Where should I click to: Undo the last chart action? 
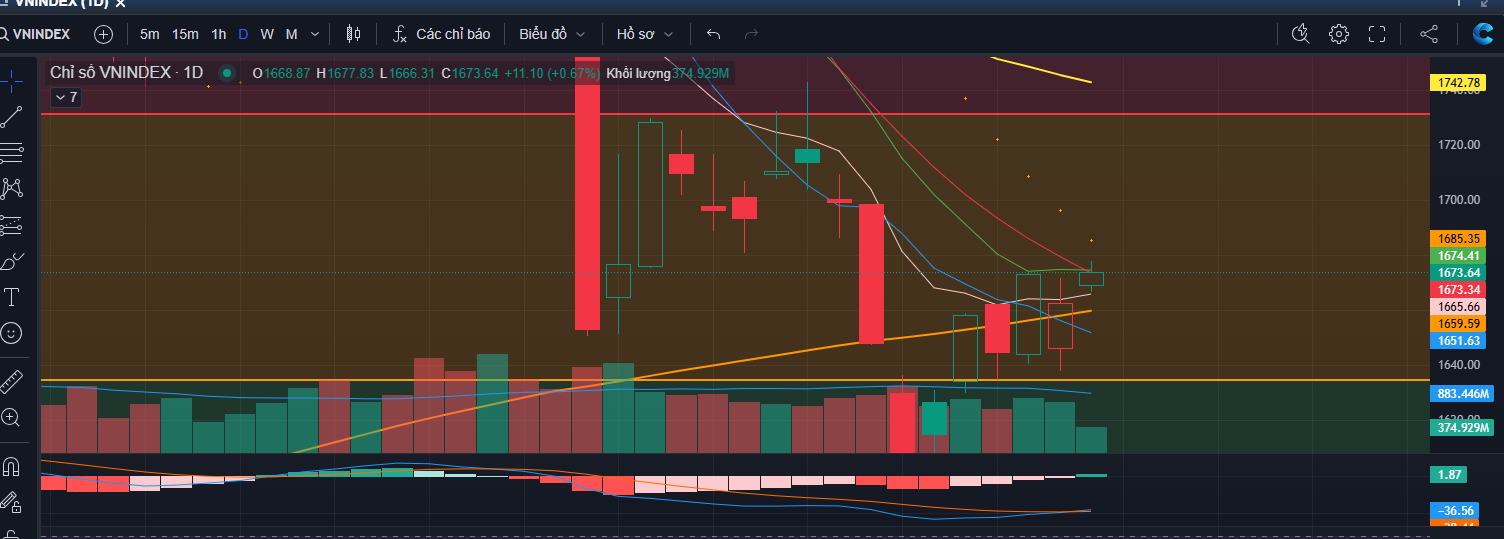click(713, 34)
